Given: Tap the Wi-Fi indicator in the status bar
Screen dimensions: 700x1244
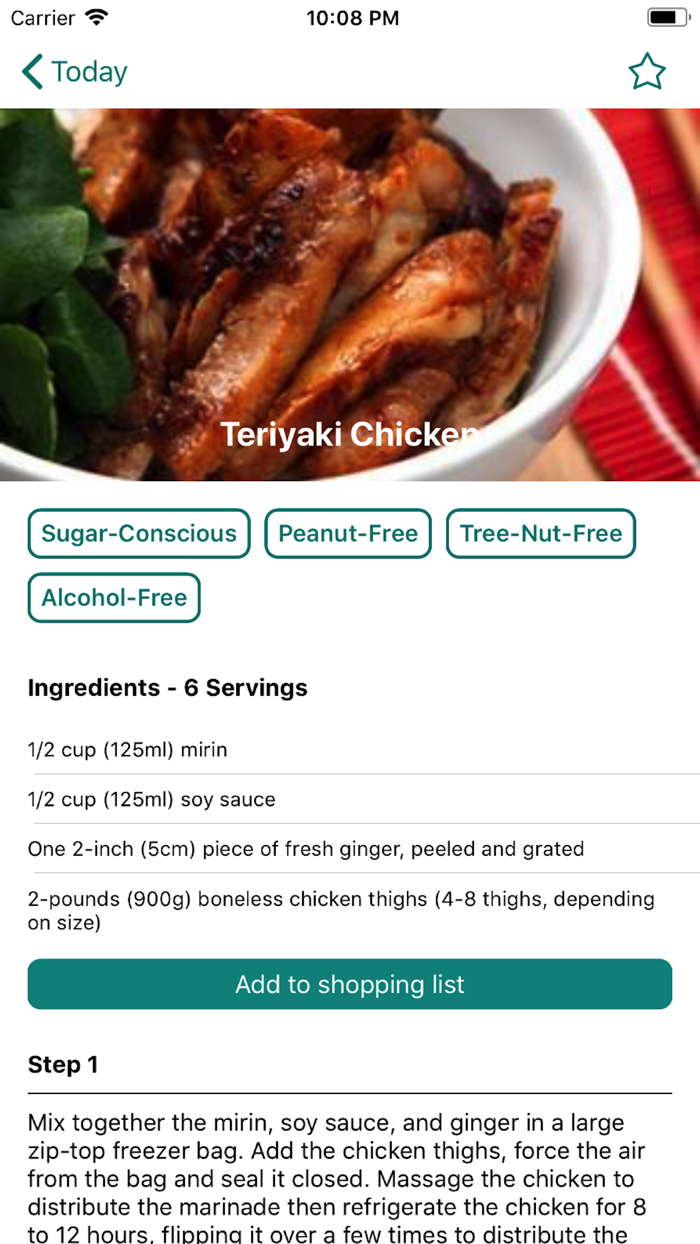Looking at the screenshot, I should pyautogui.click(x=94, y=17).
